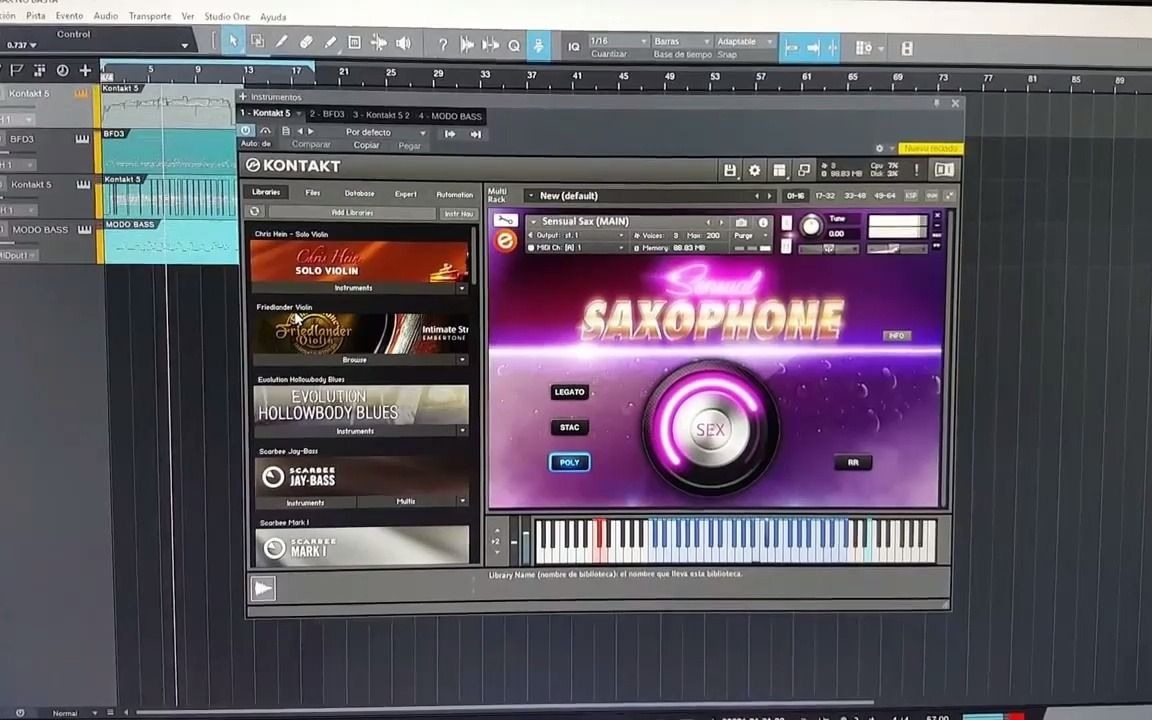Pin the instrument window
This screenshot has width=1152, height=720.
(x=936, y=103)
